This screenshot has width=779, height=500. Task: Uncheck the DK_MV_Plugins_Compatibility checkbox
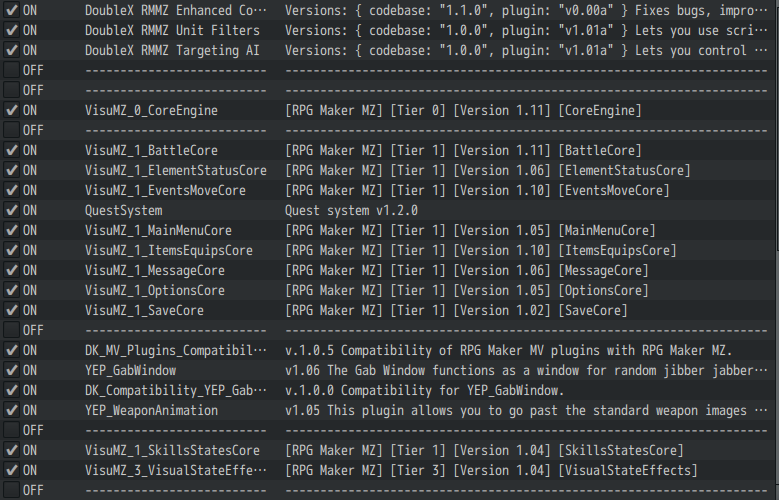click(11, 350)
